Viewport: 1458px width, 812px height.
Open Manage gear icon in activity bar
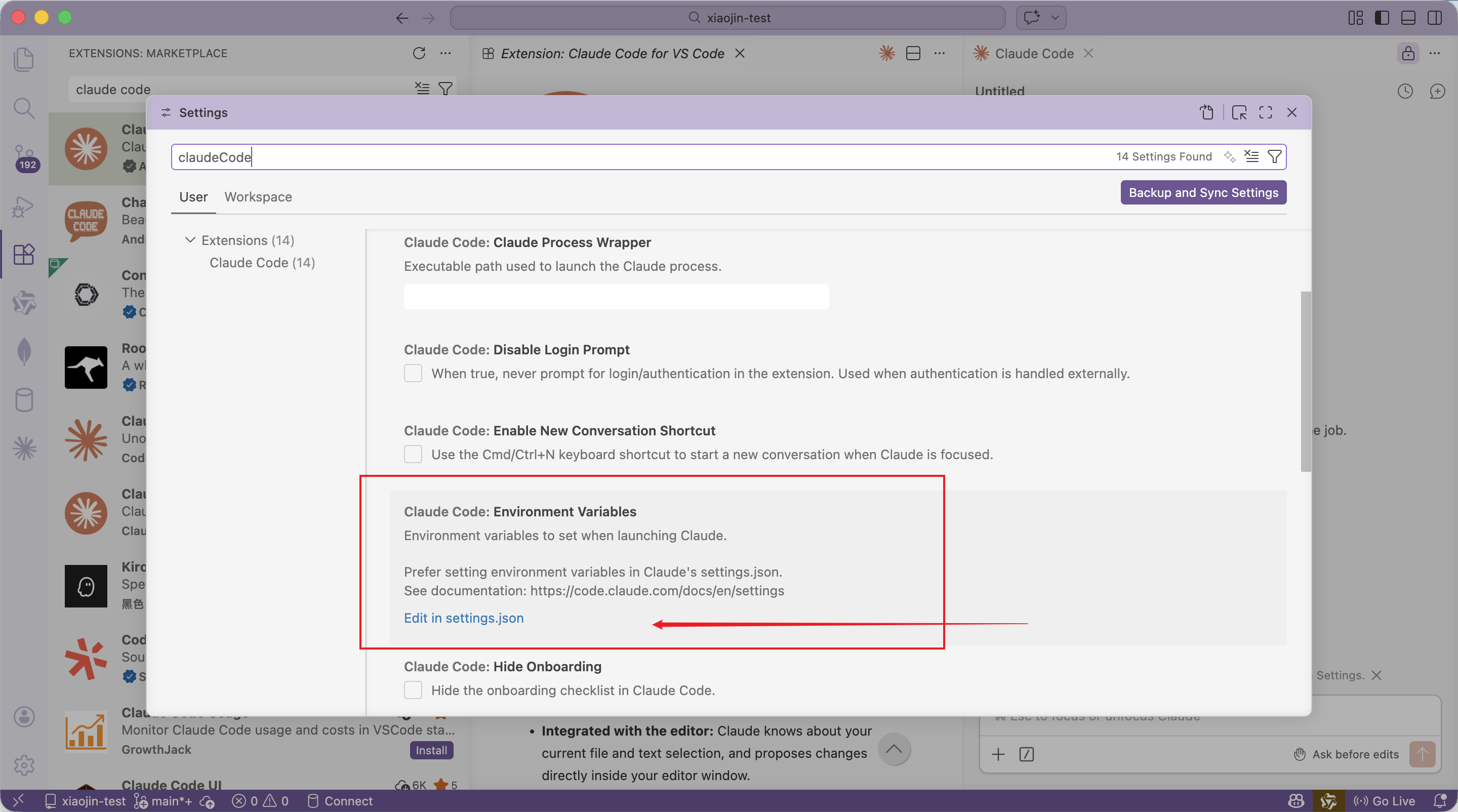(x=24, y=765)
